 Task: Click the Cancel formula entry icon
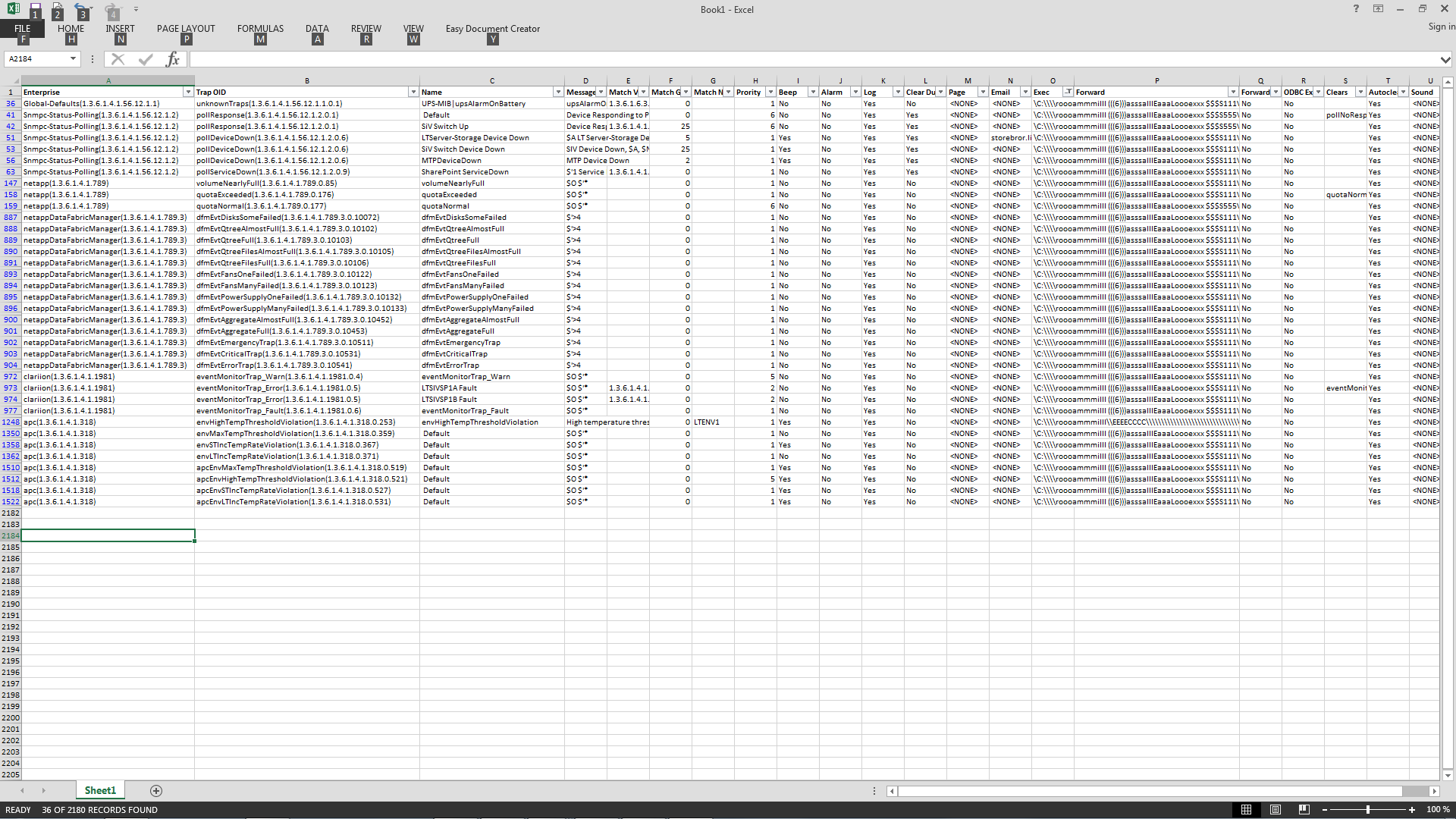click(118, 58)
